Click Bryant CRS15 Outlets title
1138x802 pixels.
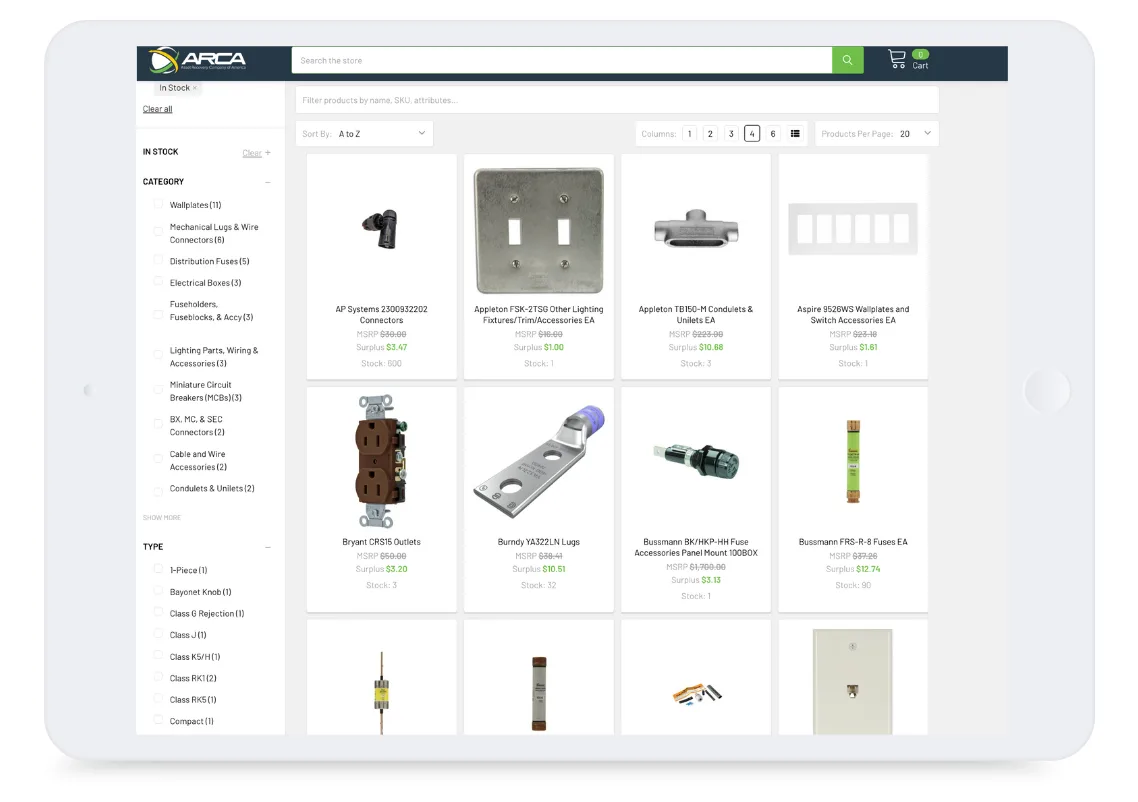(382, 542)
